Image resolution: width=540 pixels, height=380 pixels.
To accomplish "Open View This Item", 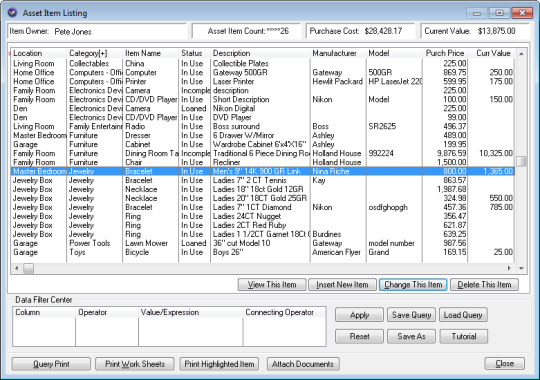I will coord(272,285).
